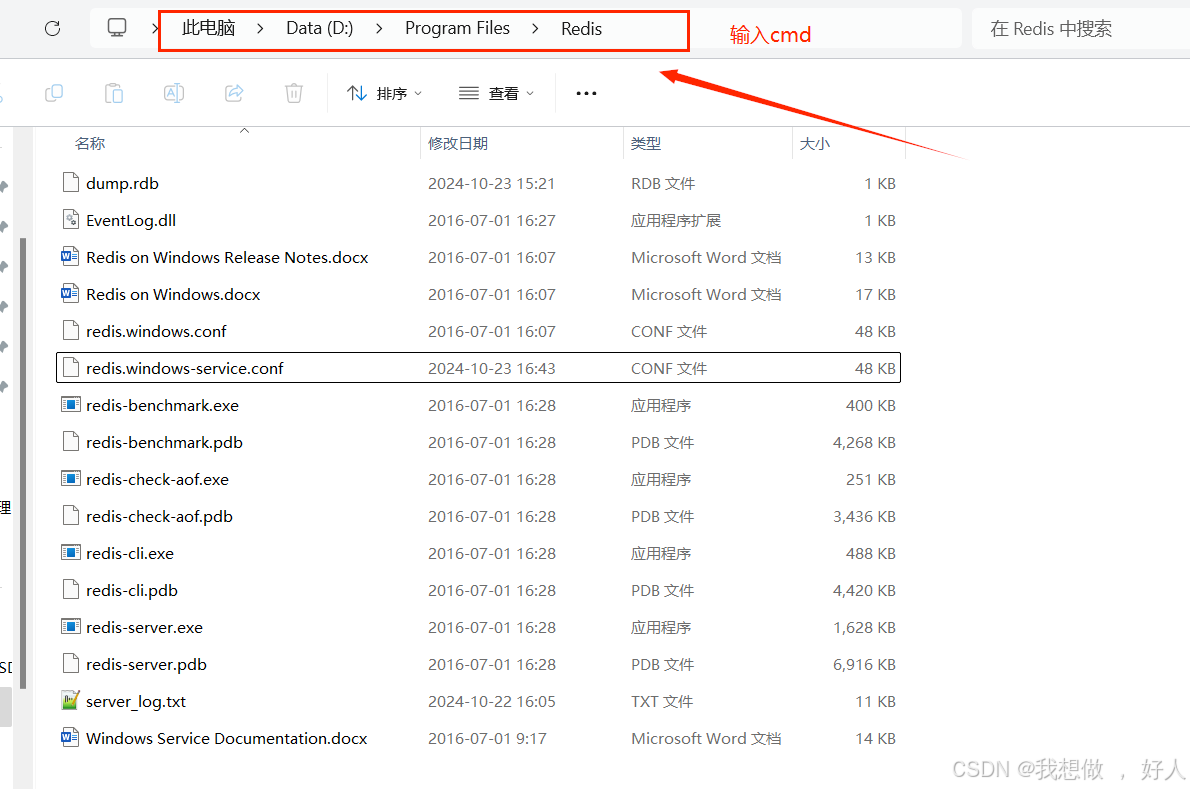The width and height of the screenshot is (1190, 789).
Task: Click the Share toolbar icon
Action: pyautogui.click(x=234, y=93)
